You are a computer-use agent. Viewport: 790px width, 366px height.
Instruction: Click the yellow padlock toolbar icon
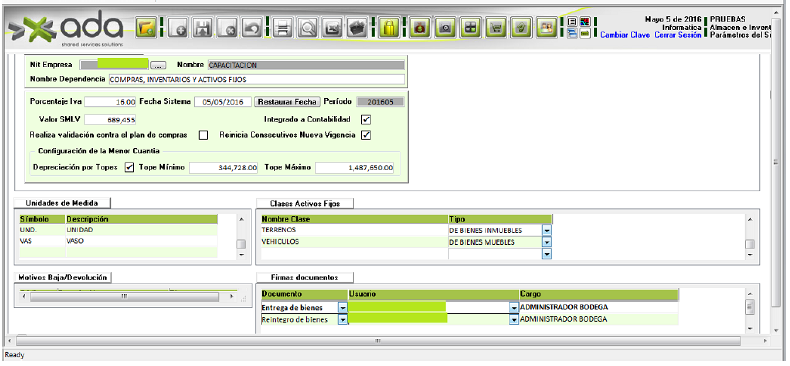388,28
